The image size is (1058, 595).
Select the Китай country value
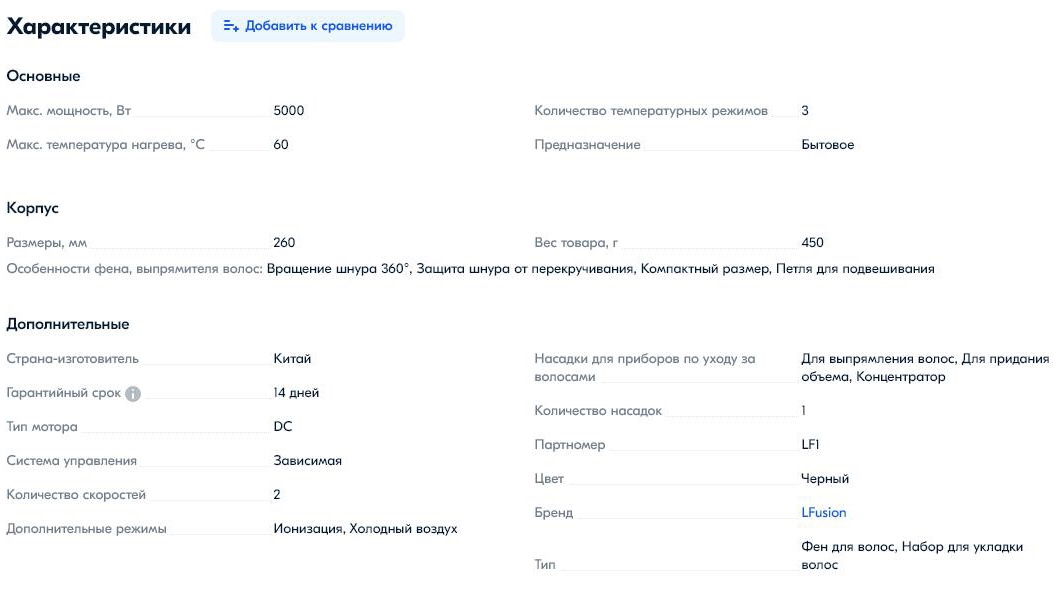click(x=292, y=359)
